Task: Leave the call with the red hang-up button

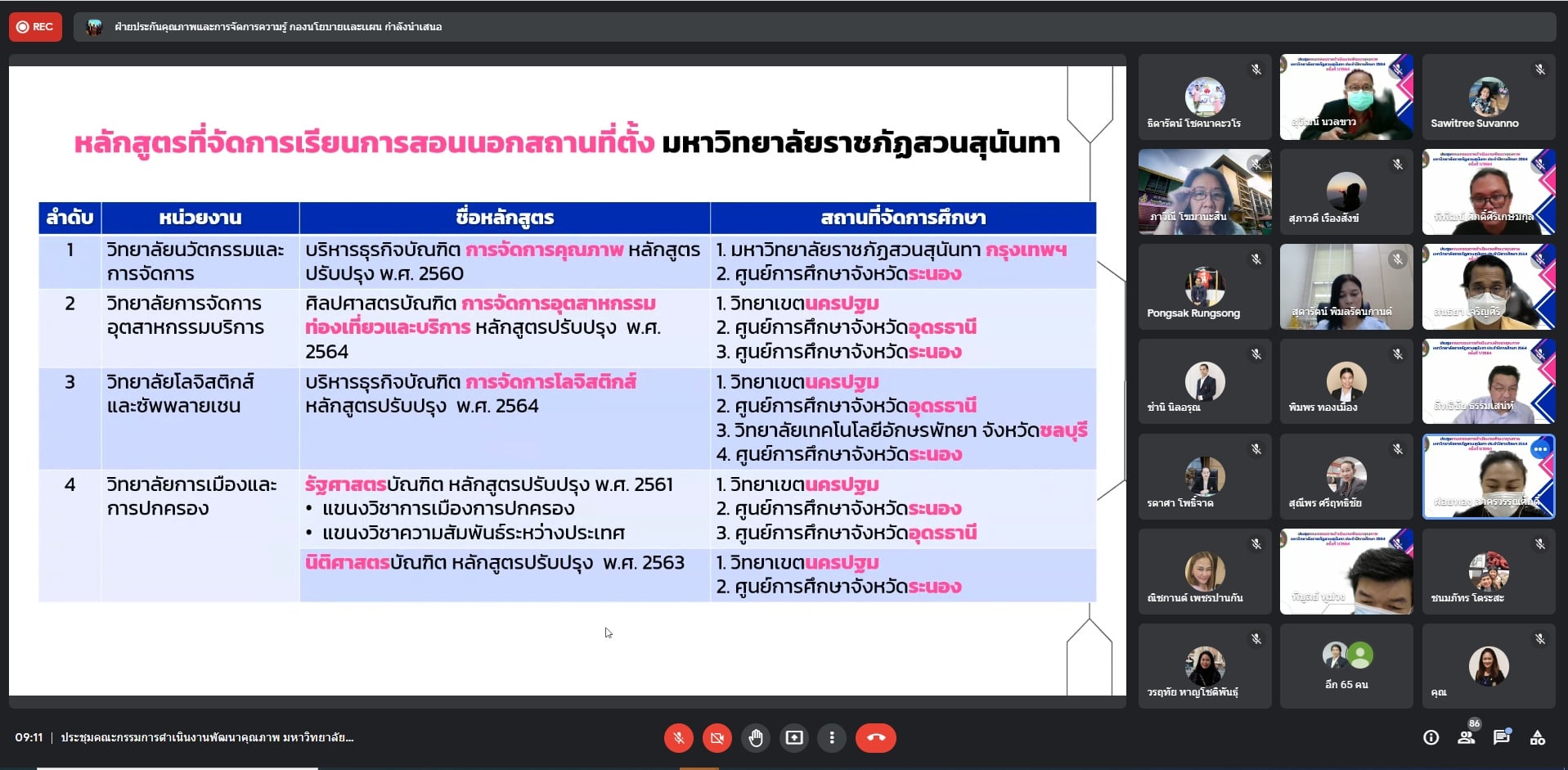Action: pos(875,738)
